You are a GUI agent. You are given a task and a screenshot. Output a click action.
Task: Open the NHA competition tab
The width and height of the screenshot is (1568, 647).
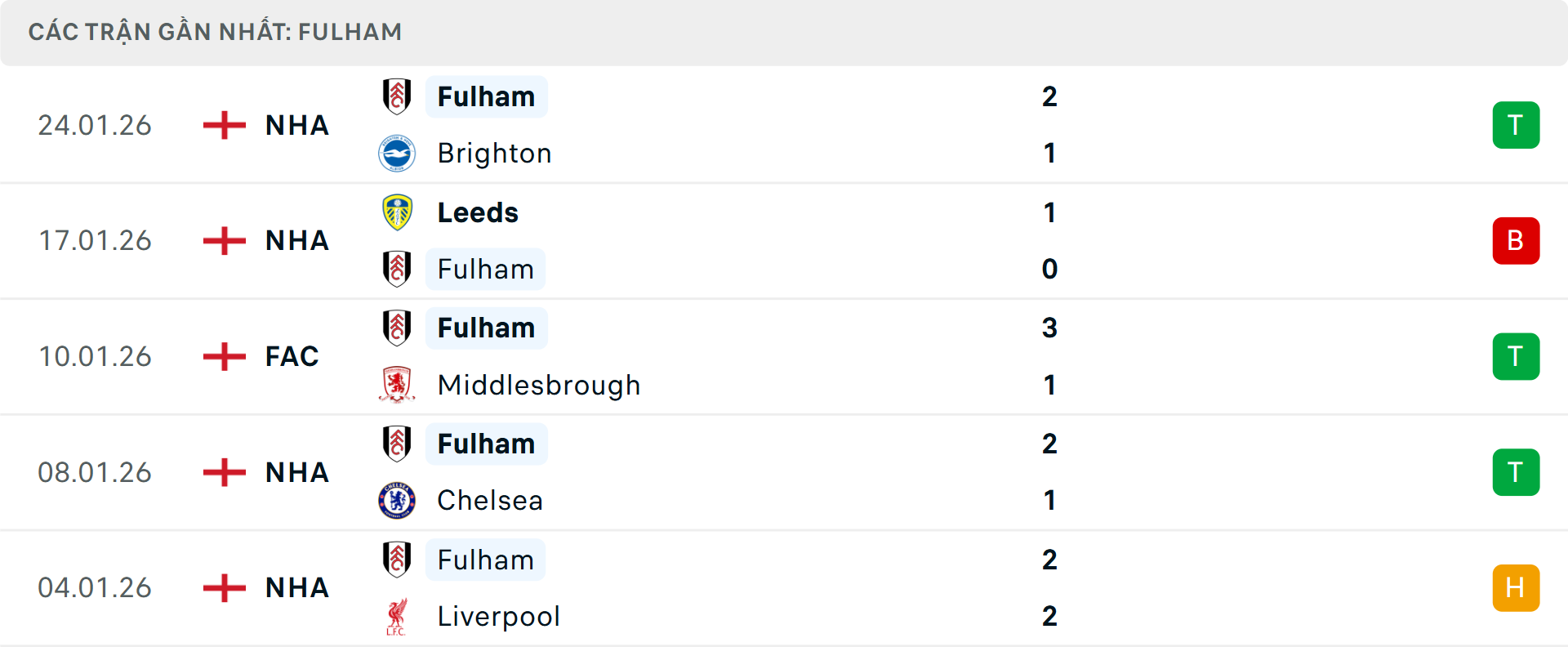296,125
